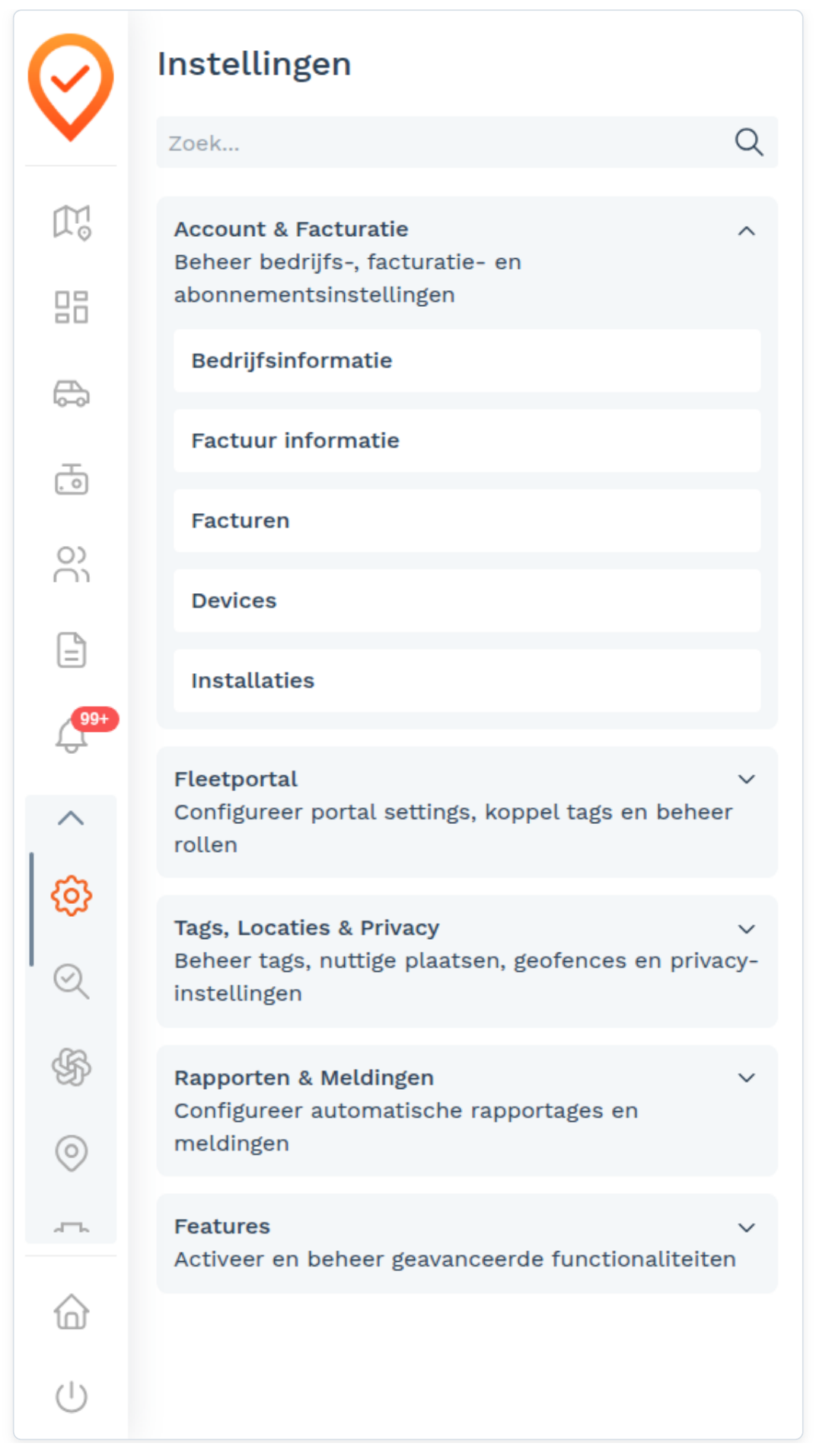
Task: Click the Instellingen page heading
Action: (254, 64)
